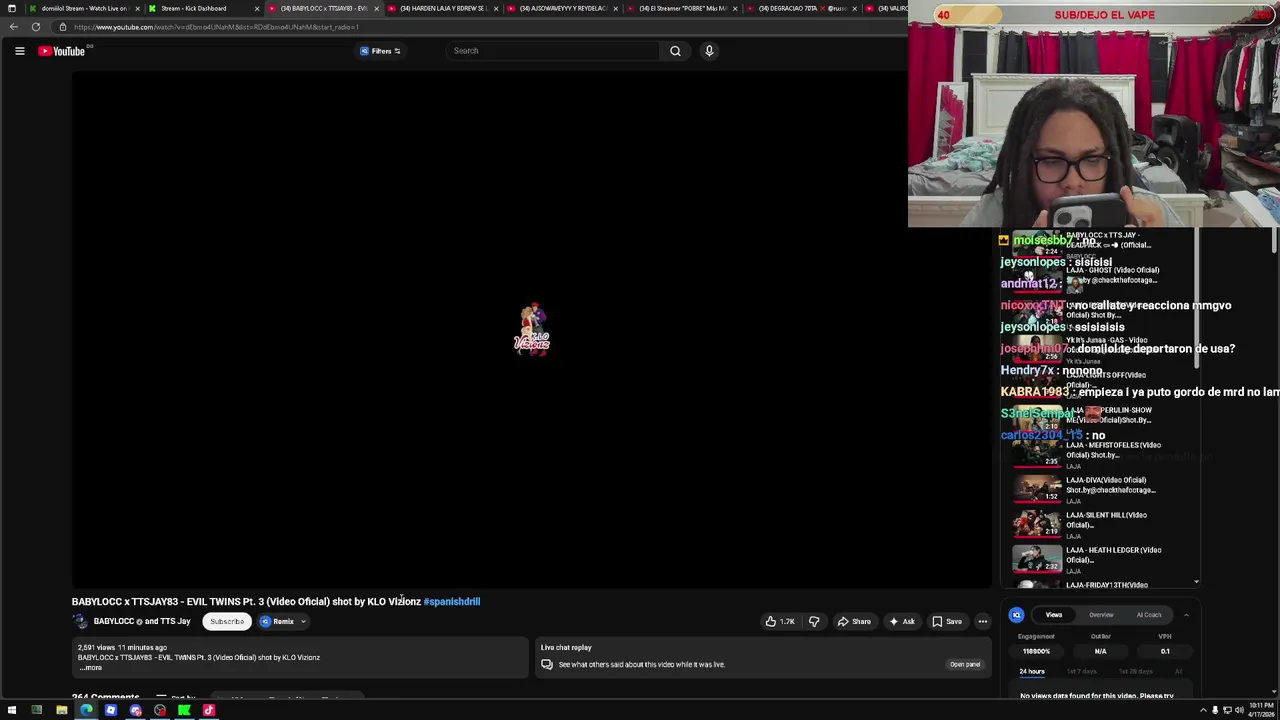Click into the YouTube search field
This screenshot has width=1280, height=720.
coord(553,51)
